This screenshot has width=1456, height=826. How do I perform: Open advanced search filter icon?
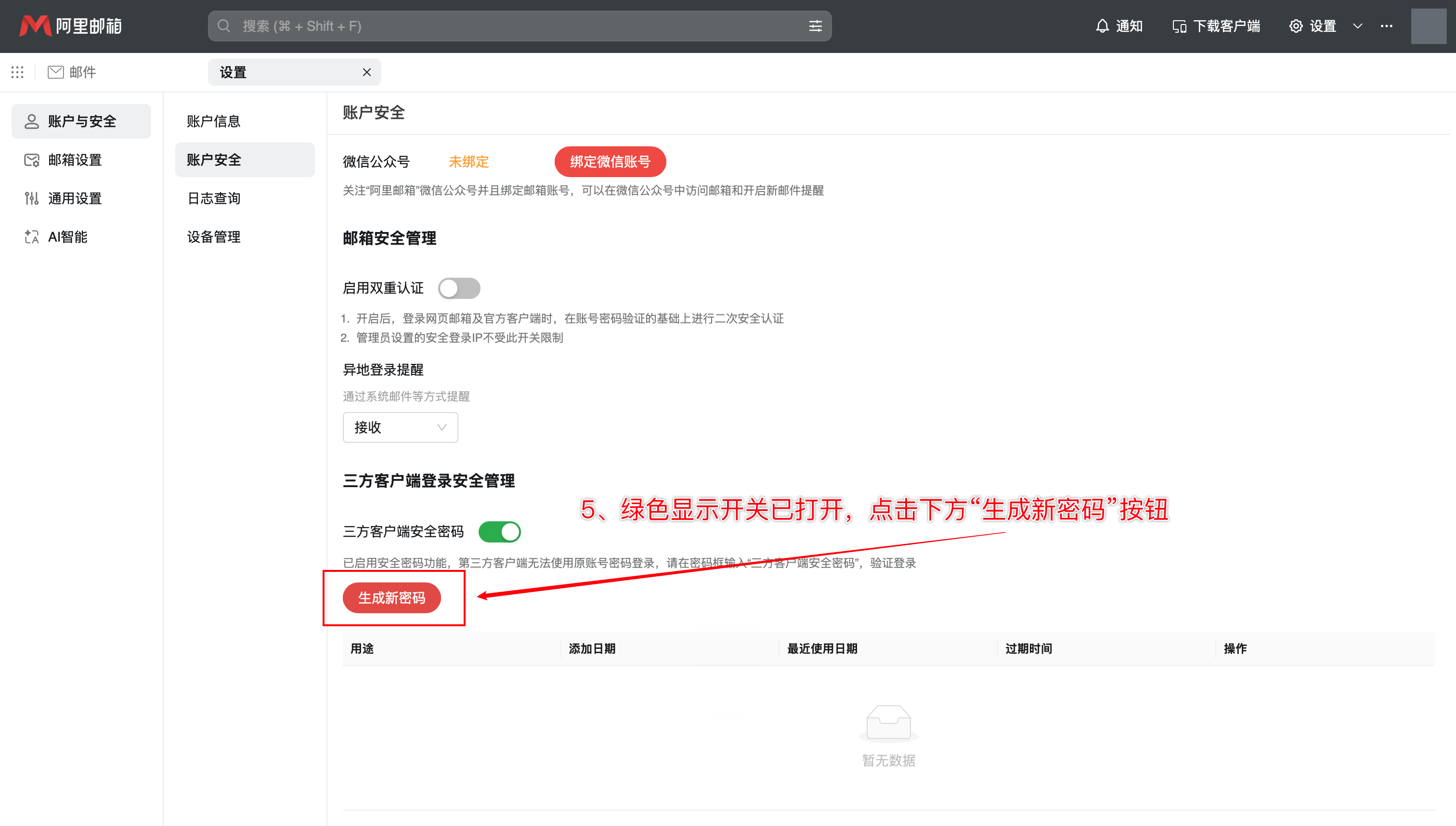click(x=815, y=26)
